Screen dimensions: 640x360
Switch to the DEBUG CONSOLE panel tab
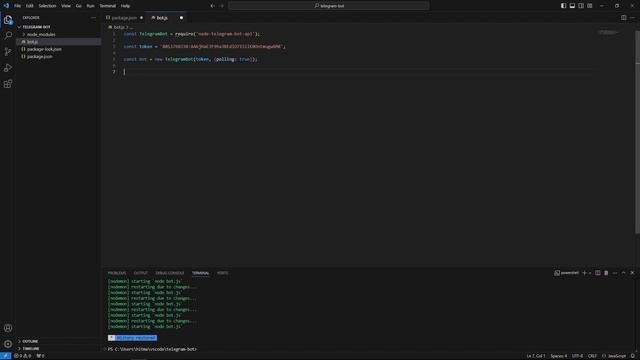(x=170, y=273)
